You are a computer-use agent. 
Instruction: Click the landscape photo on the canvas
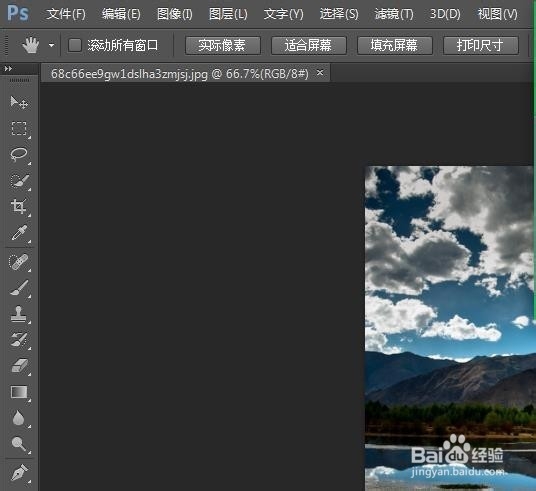449,328
